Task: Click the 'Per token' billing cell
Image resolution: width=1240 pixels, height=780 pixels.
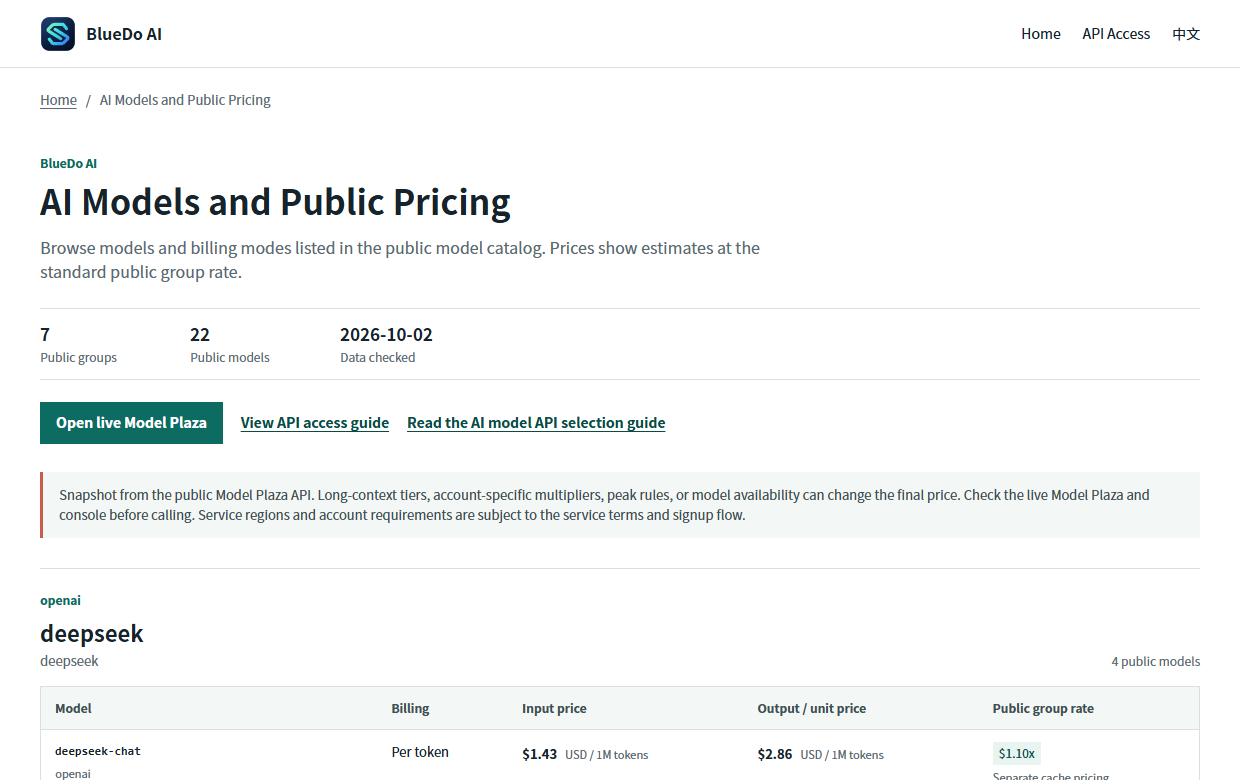Action: [420, 752]
